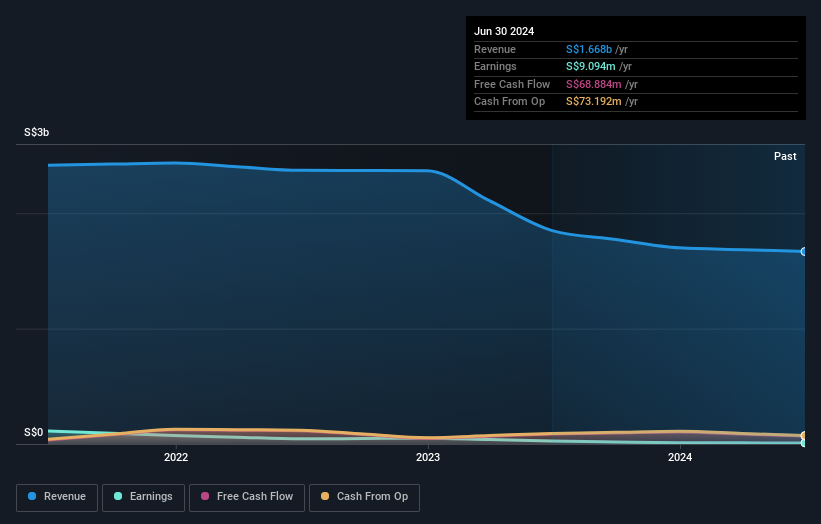Click the S$0 y-axis label

click(x=34, y=432)
